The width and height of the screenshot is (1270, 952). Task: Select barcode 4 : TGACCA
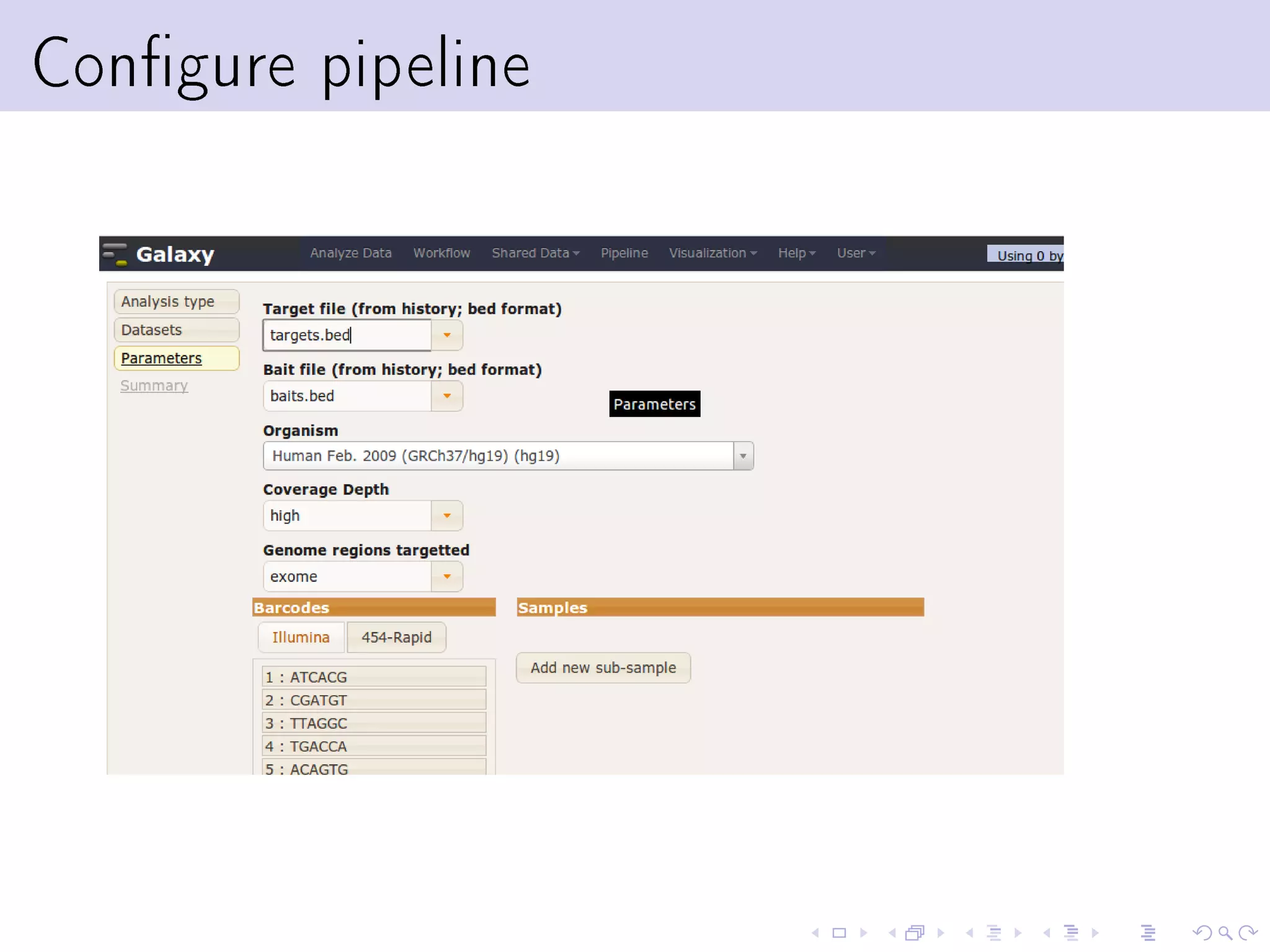pos(374,746)
